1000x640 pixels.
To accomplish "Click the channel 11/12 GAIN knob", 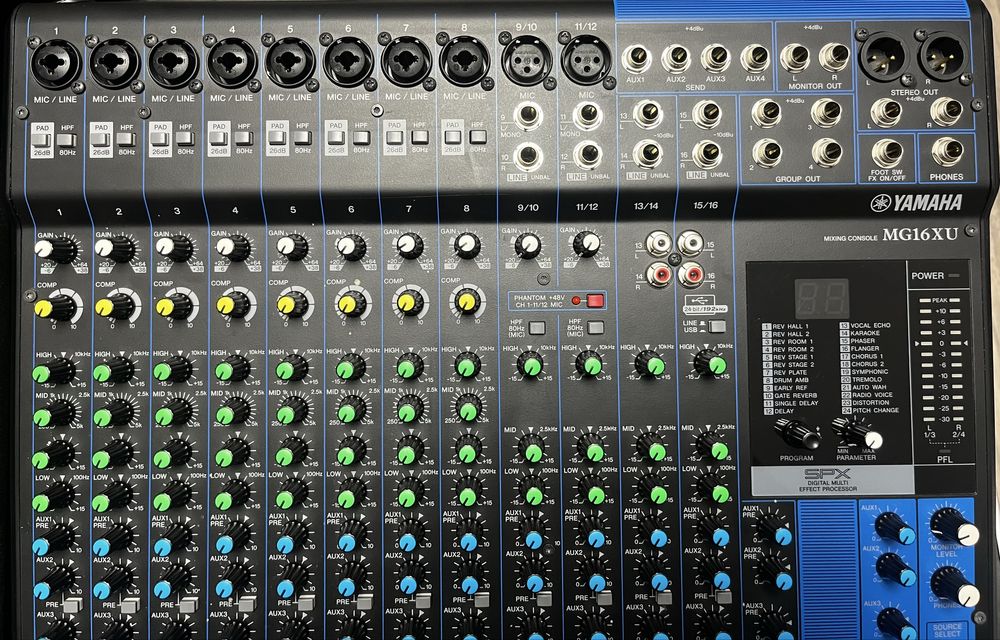I will pos(587,243).
